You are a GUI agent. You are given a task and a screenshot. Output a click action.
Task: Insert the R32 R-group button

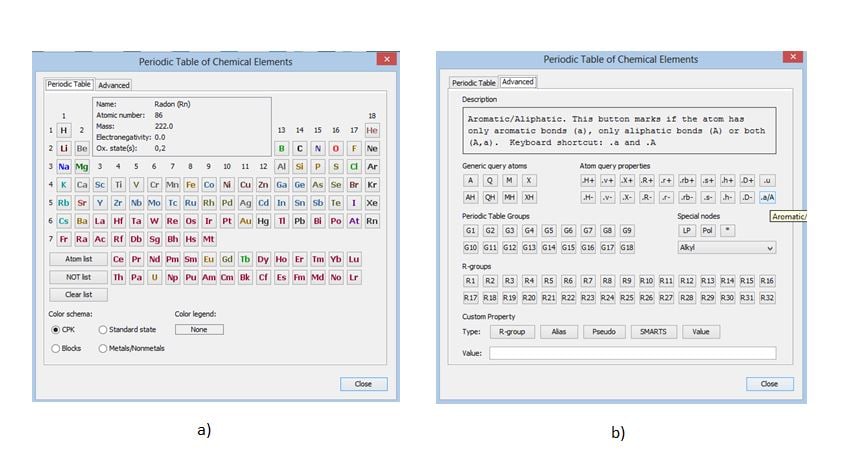tap(767, 297)
